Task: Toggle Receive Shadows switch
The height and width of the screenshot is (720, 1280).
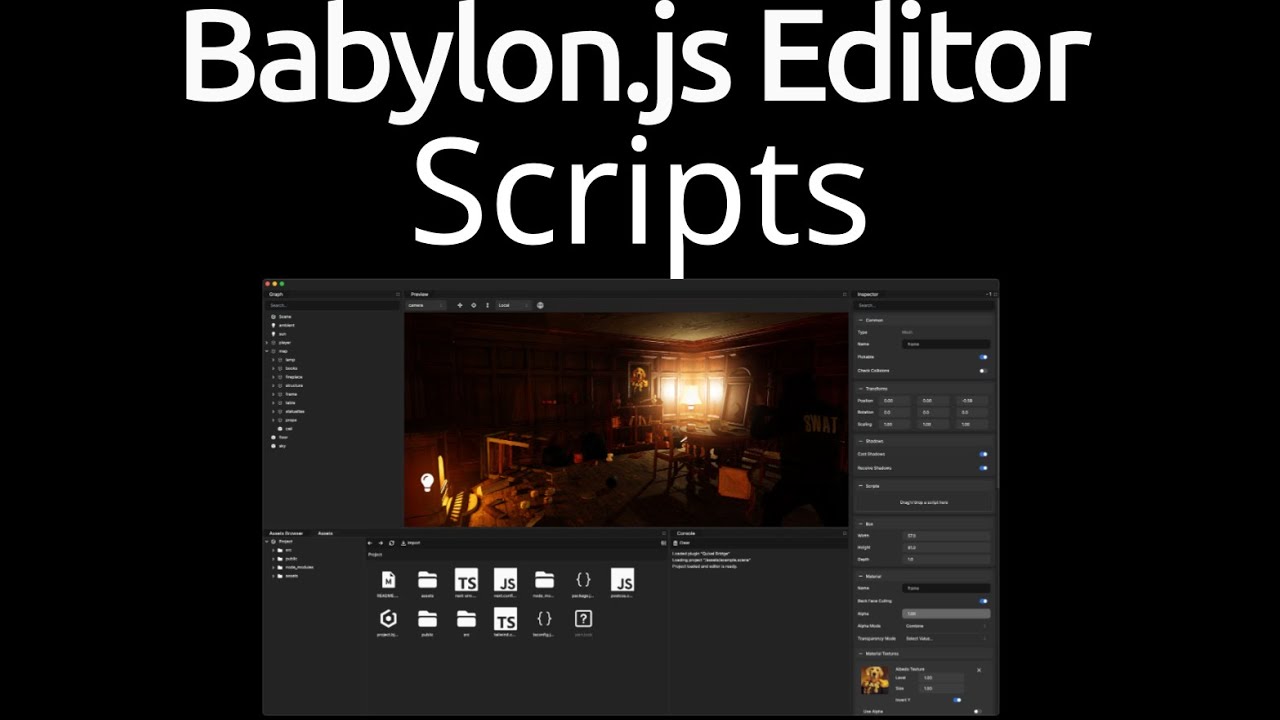Action: (x=983, y=467)
